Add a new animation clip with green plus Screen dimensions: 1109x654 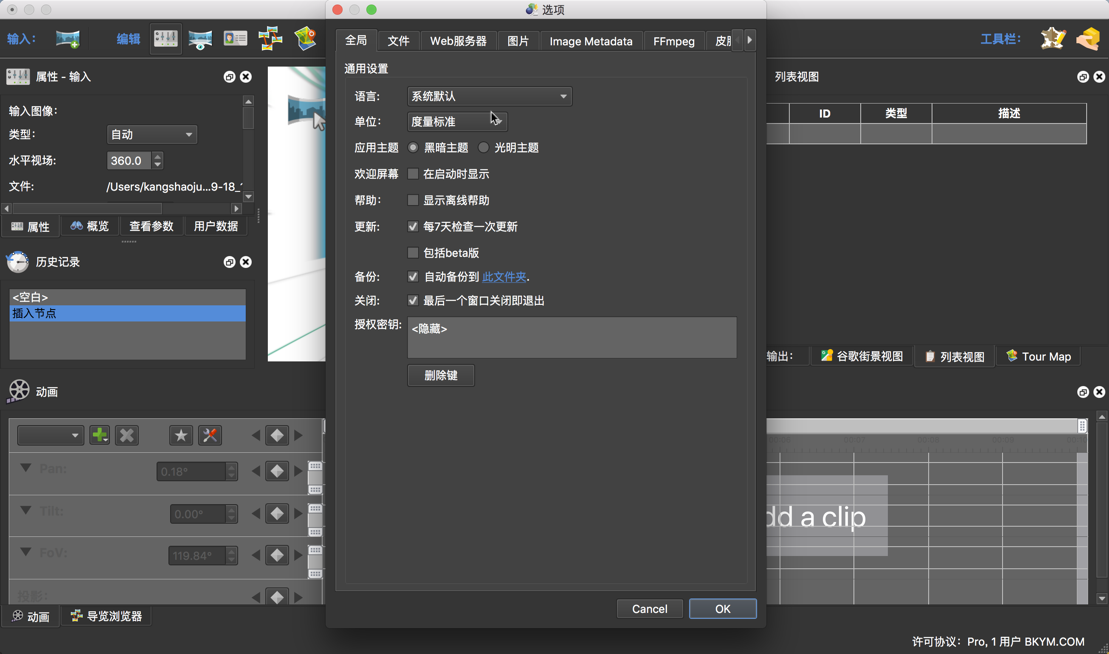tap(98, 435)
